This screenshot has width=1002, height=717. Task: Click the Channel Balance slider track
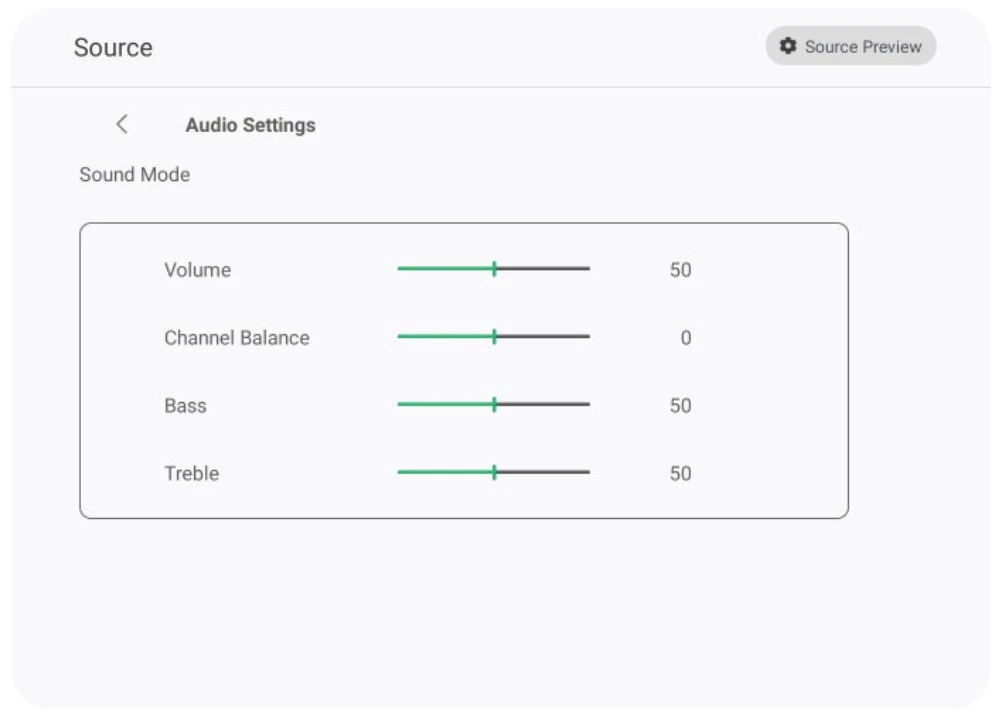click(493, 336)
